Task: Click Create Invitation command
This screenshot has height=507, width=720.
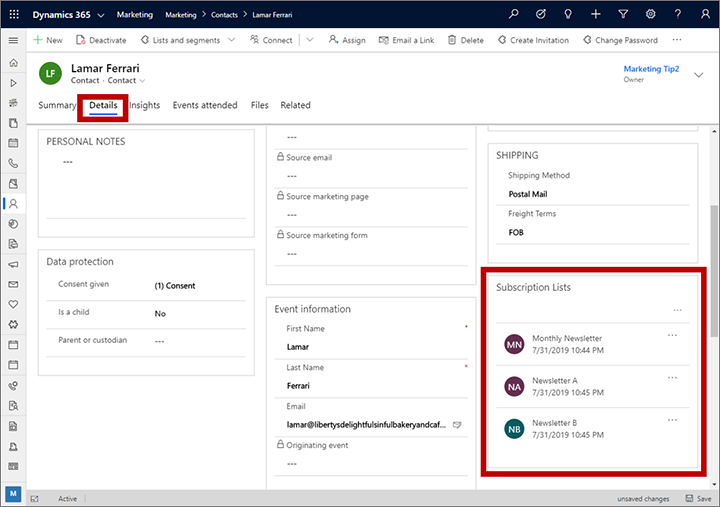Action: (533, 40)
